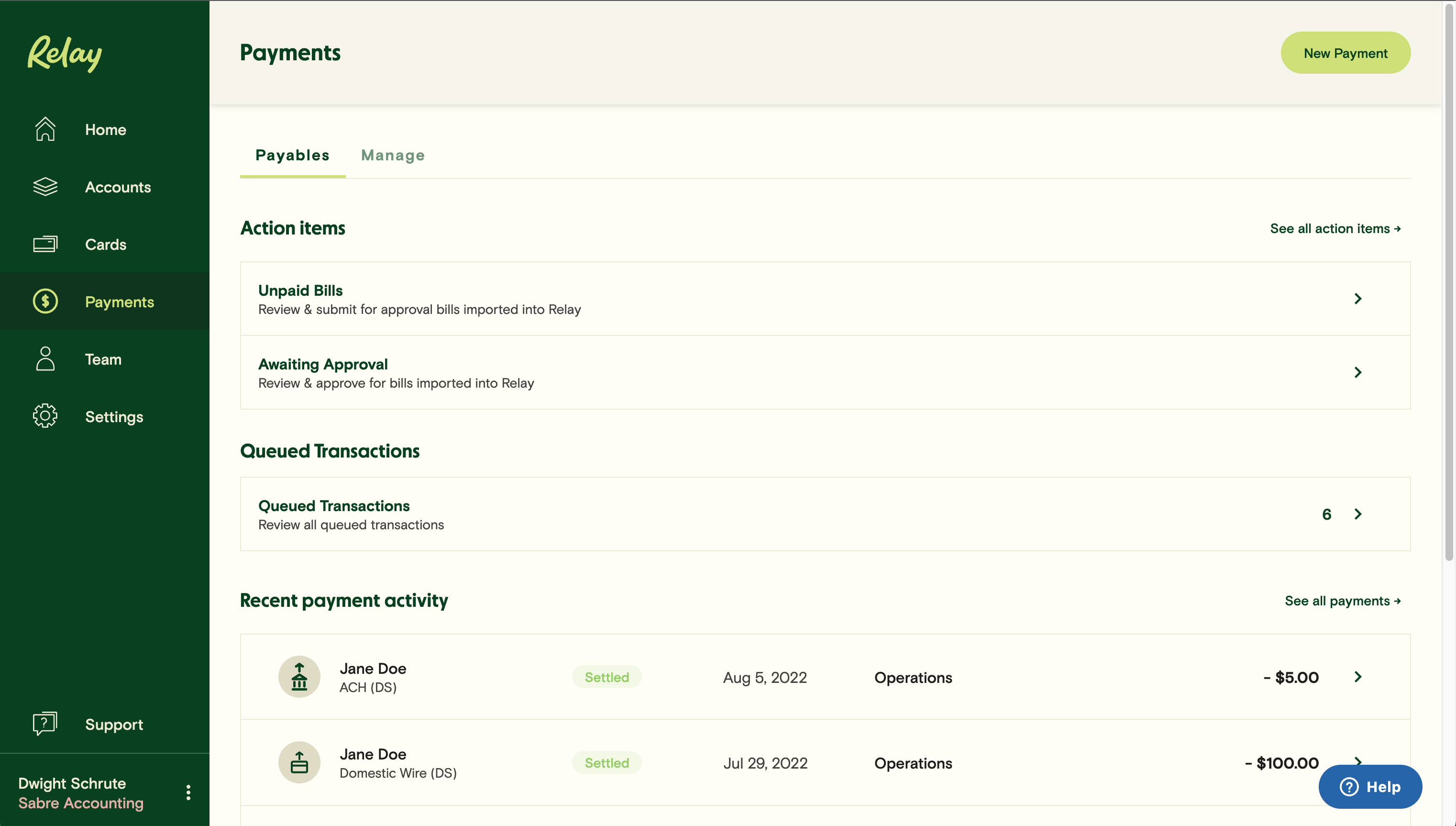
Task: Click the Relay logo
Action: click(x=65, y=53)
